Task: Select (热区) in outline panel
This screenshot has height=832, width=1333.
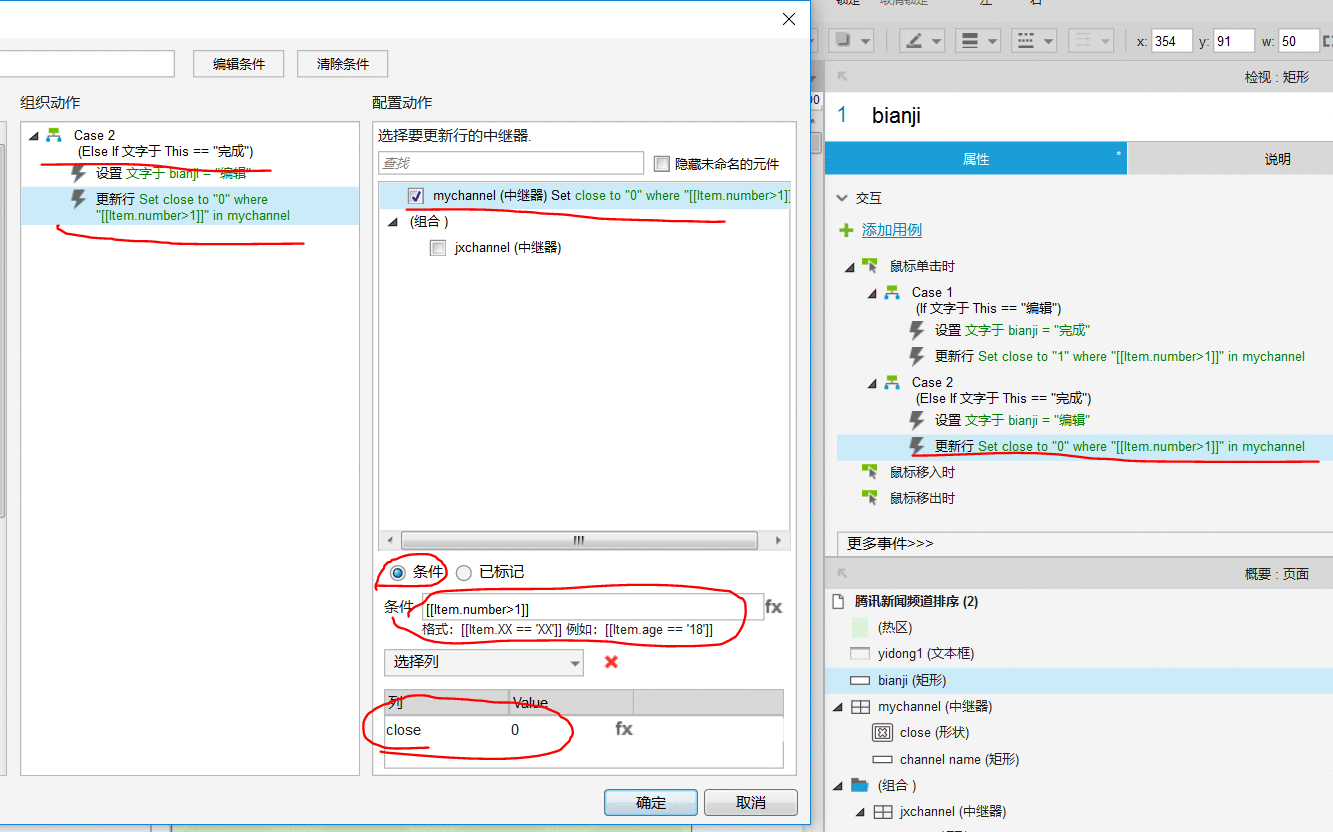Action: tap(895, 628)
